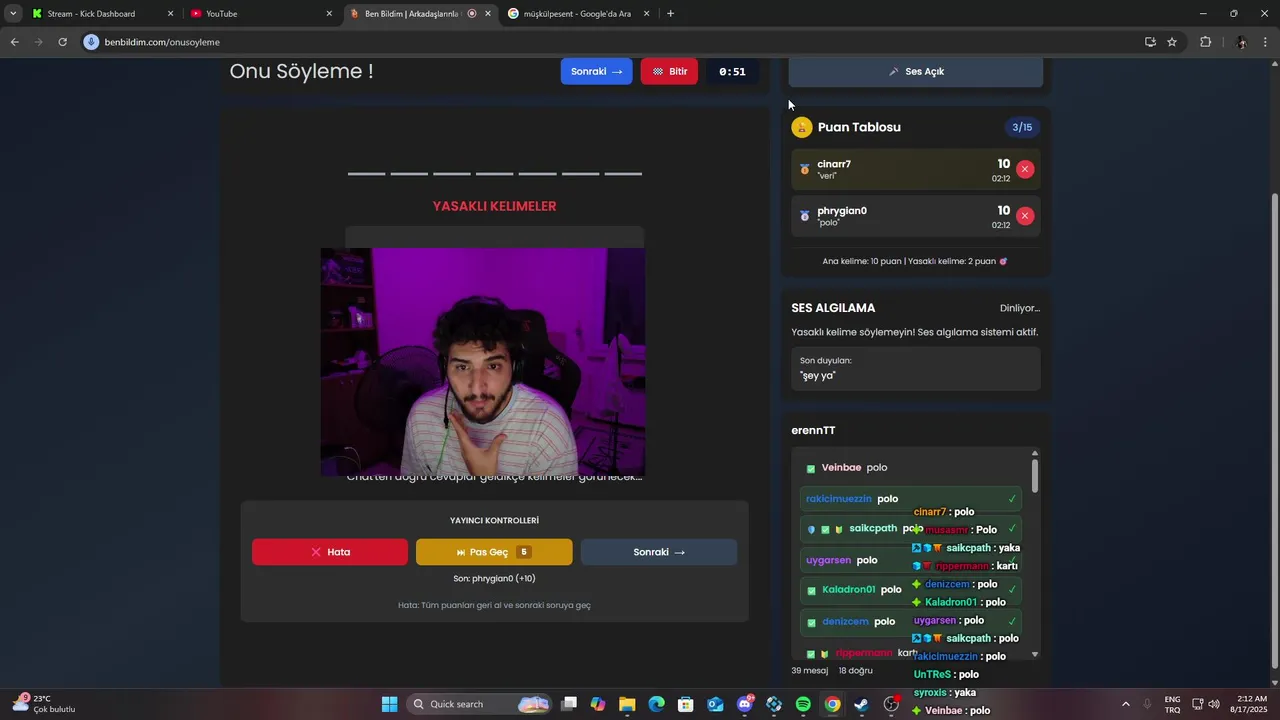
Task: Reload the current page
Action: pyautogui.click(x=62, y=42)
